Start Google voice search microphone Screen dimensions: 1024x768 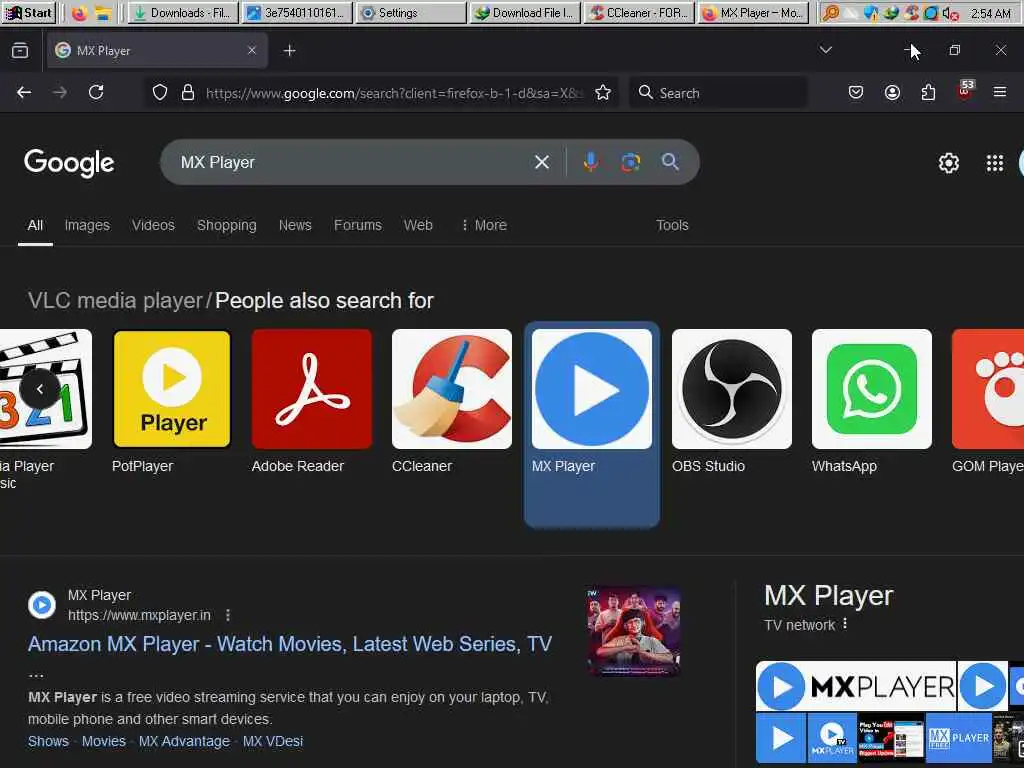[590, 162]
